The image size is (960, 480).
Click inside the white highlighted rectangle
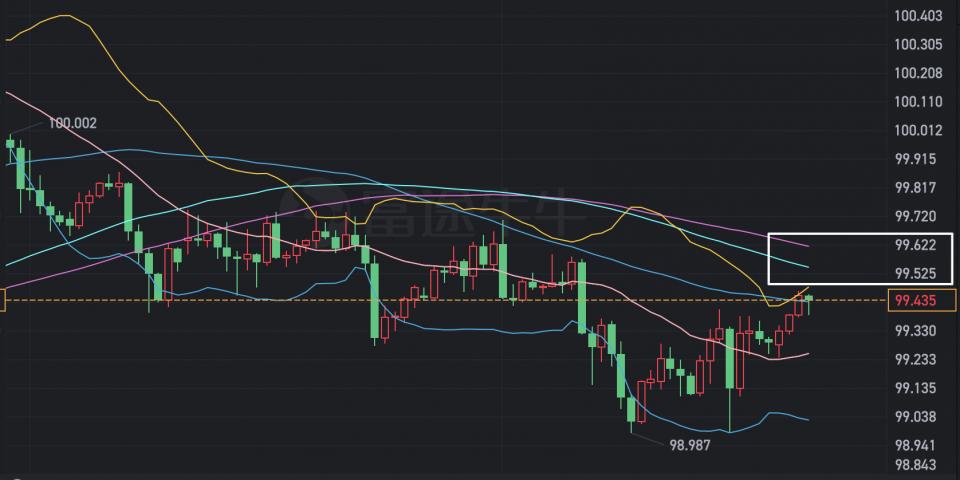860,258
